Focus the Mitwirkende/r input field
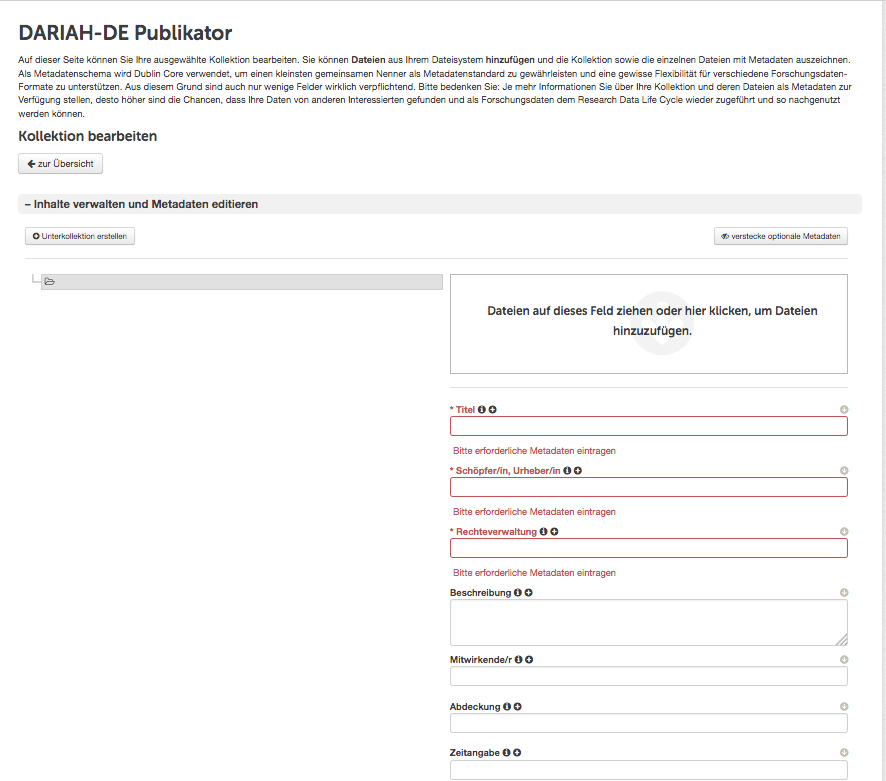This screenshot has width=886, height=781. click(x=649, y=676)
